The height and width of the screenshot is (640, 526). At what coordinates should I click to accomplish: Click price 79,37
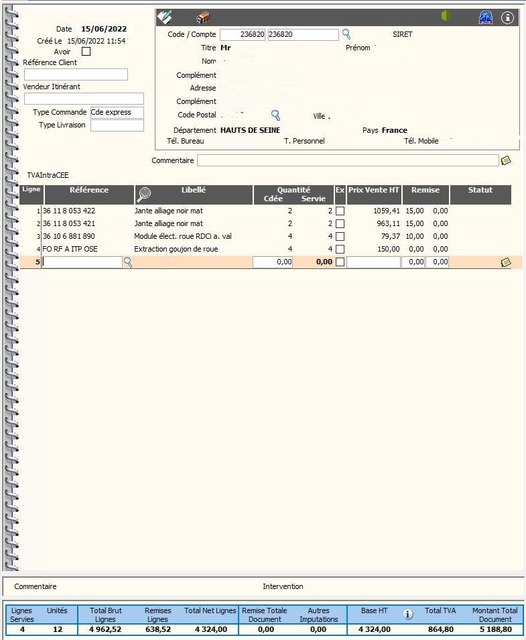point(391,236)
